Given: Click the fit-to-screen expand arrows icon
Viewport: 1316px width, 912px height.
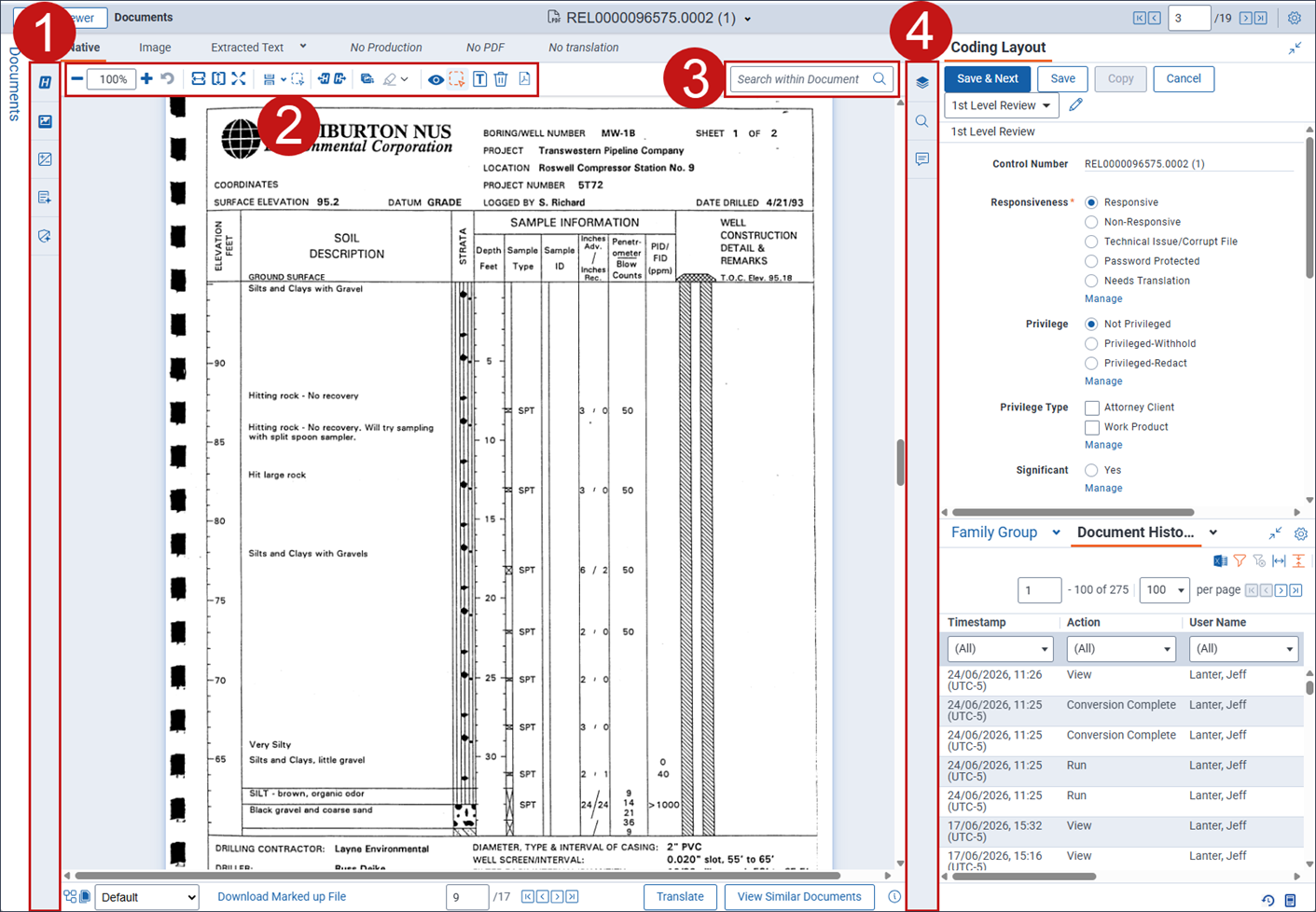Looking at the screenshot, I should (x=239, y=79).
